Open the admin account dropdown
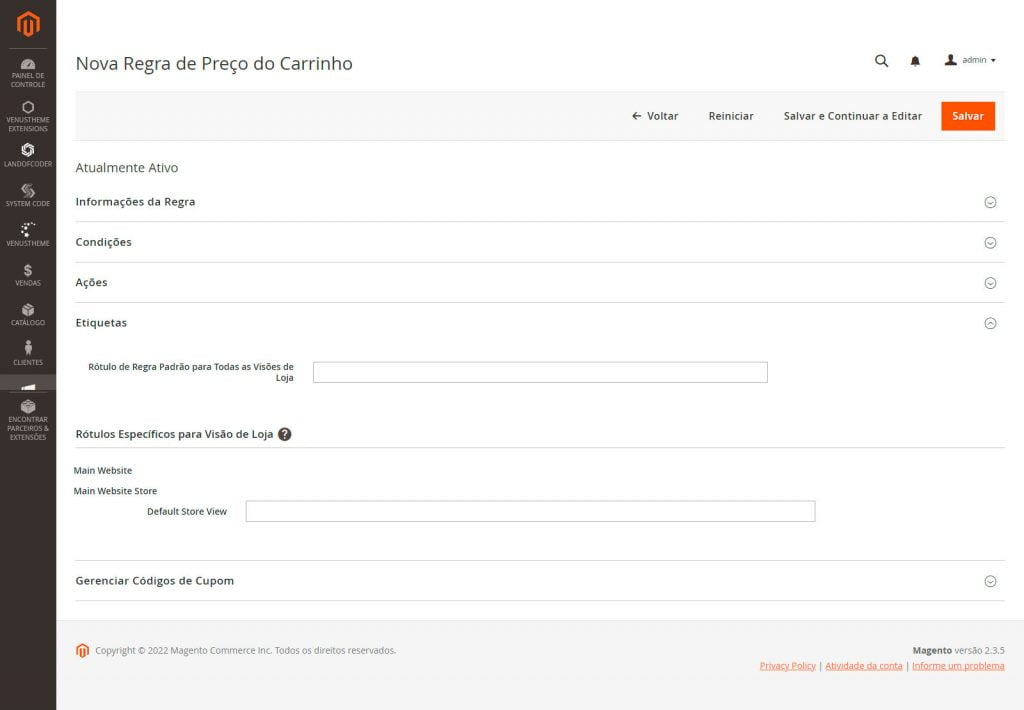The width and height of the screenshot is (1024, 710). click(970, 61)
